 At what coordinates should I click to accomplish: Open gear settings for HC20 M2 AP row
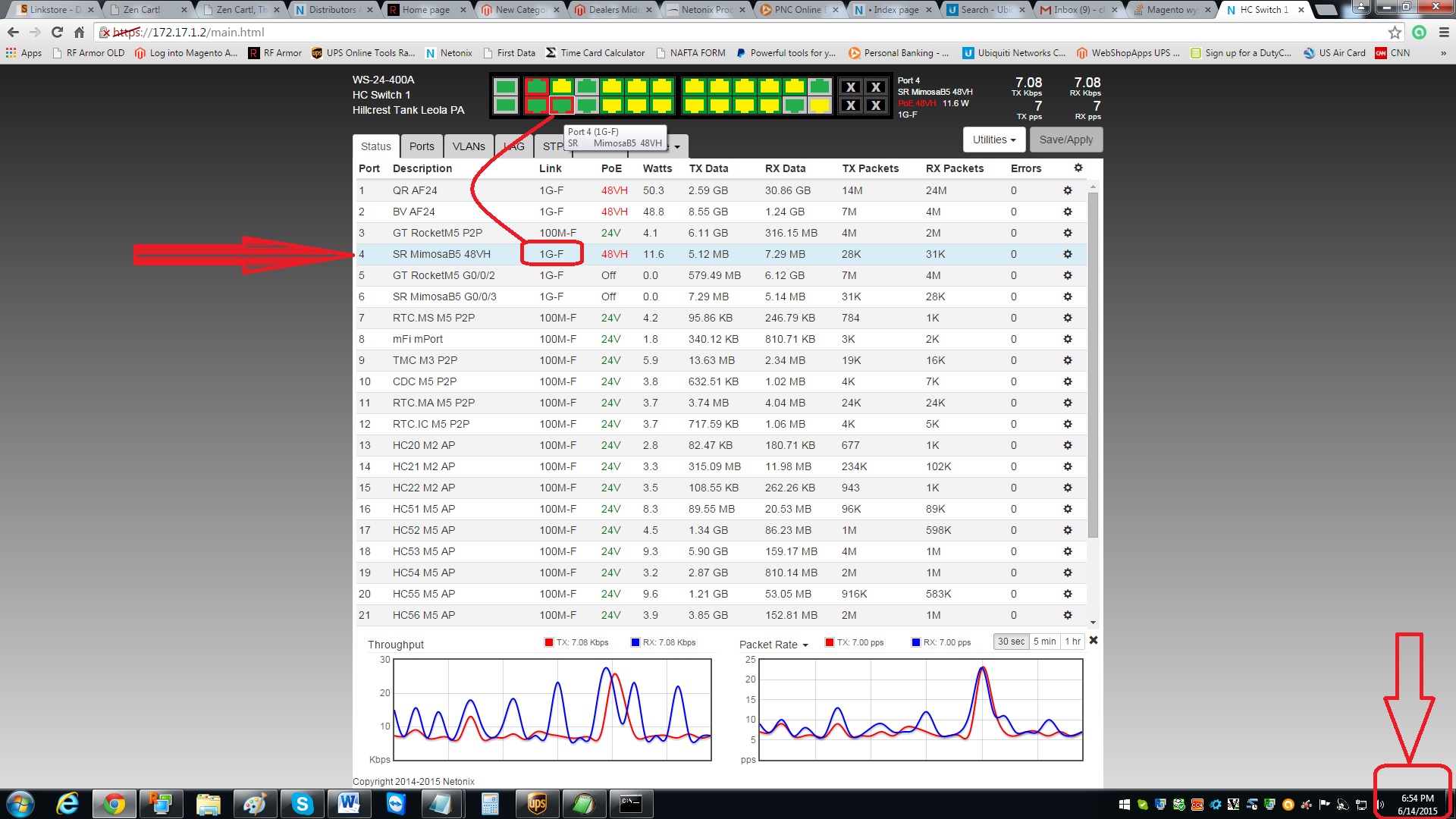click(x=1068, y=445)
